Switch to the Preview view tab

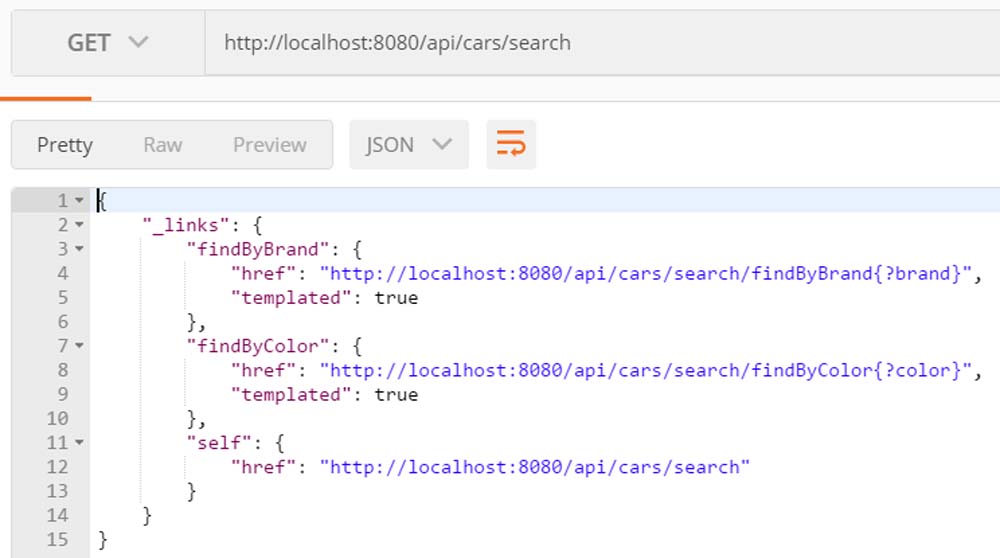(x=269, y=145)
